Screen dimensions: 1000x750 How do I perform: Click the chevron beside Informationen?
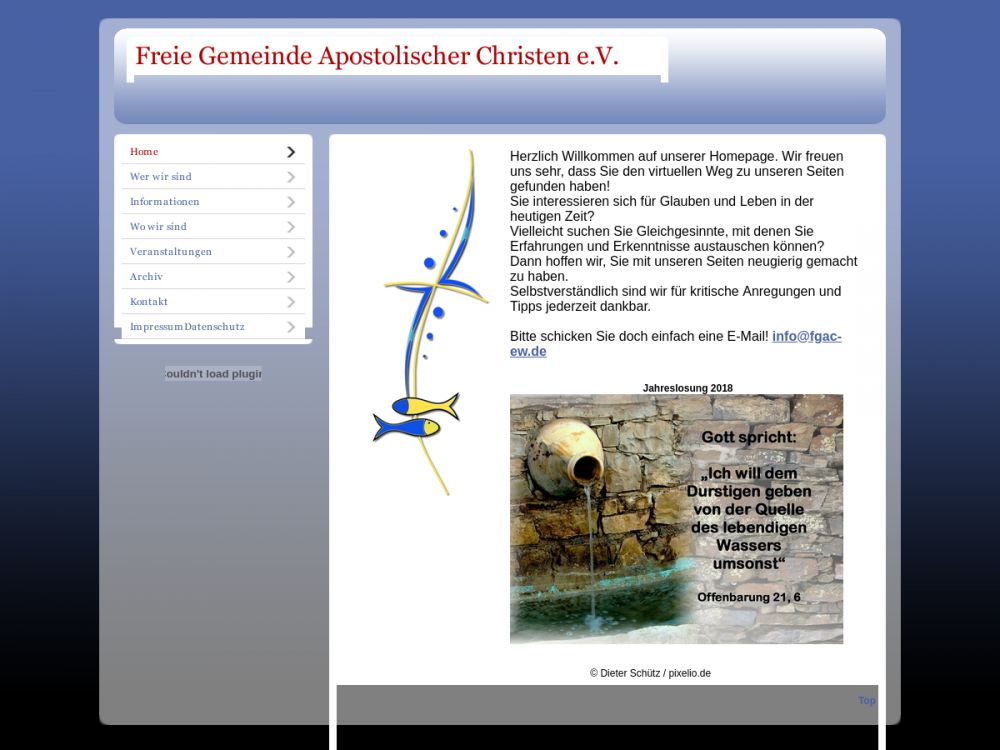[291, 202]
